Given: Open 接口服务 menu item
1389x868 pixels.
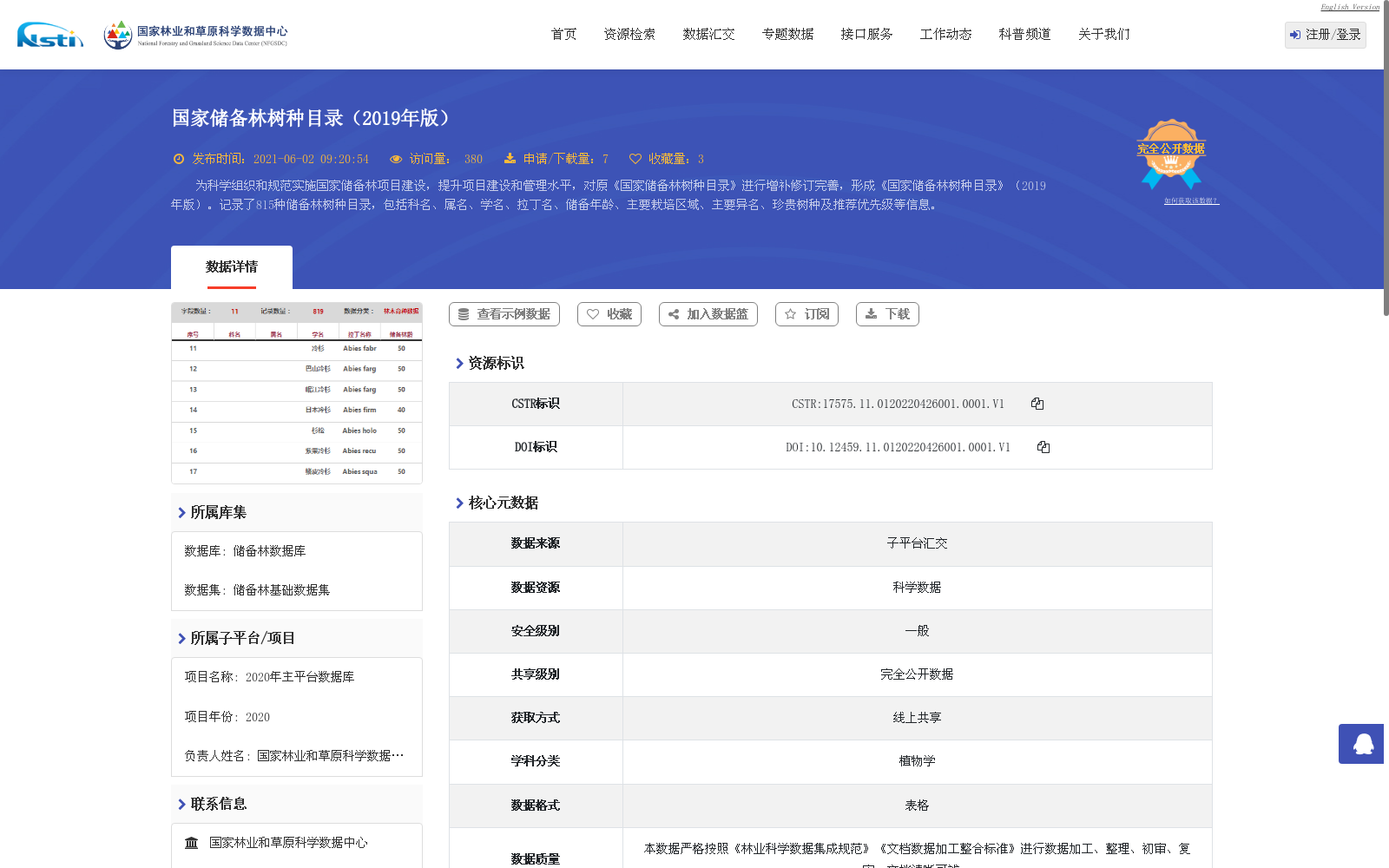Looking at the screenshot, I should [x=866, y=35].
